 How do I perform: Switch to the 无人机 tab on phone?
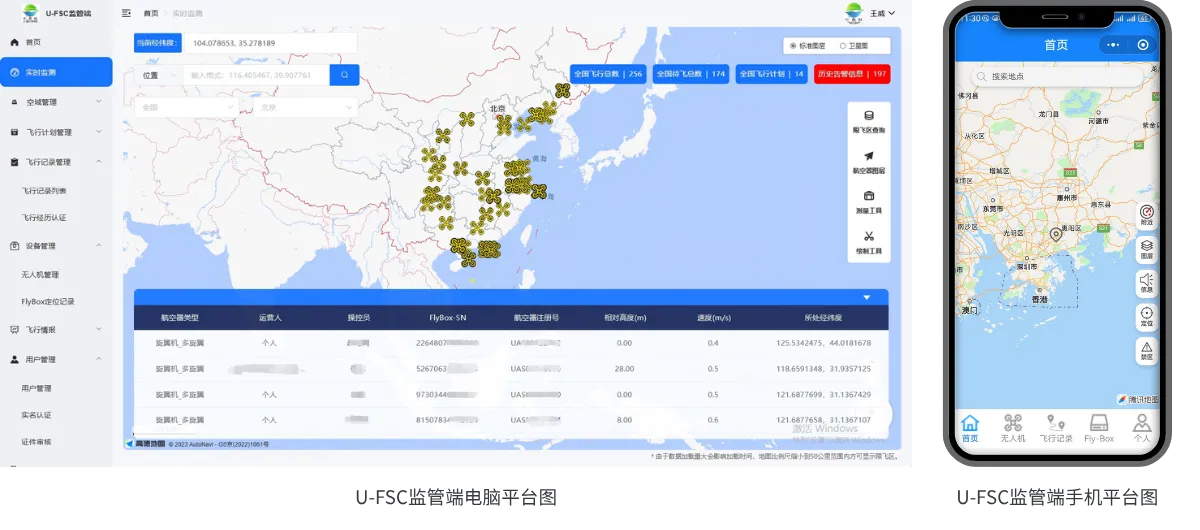point(1013,428)
